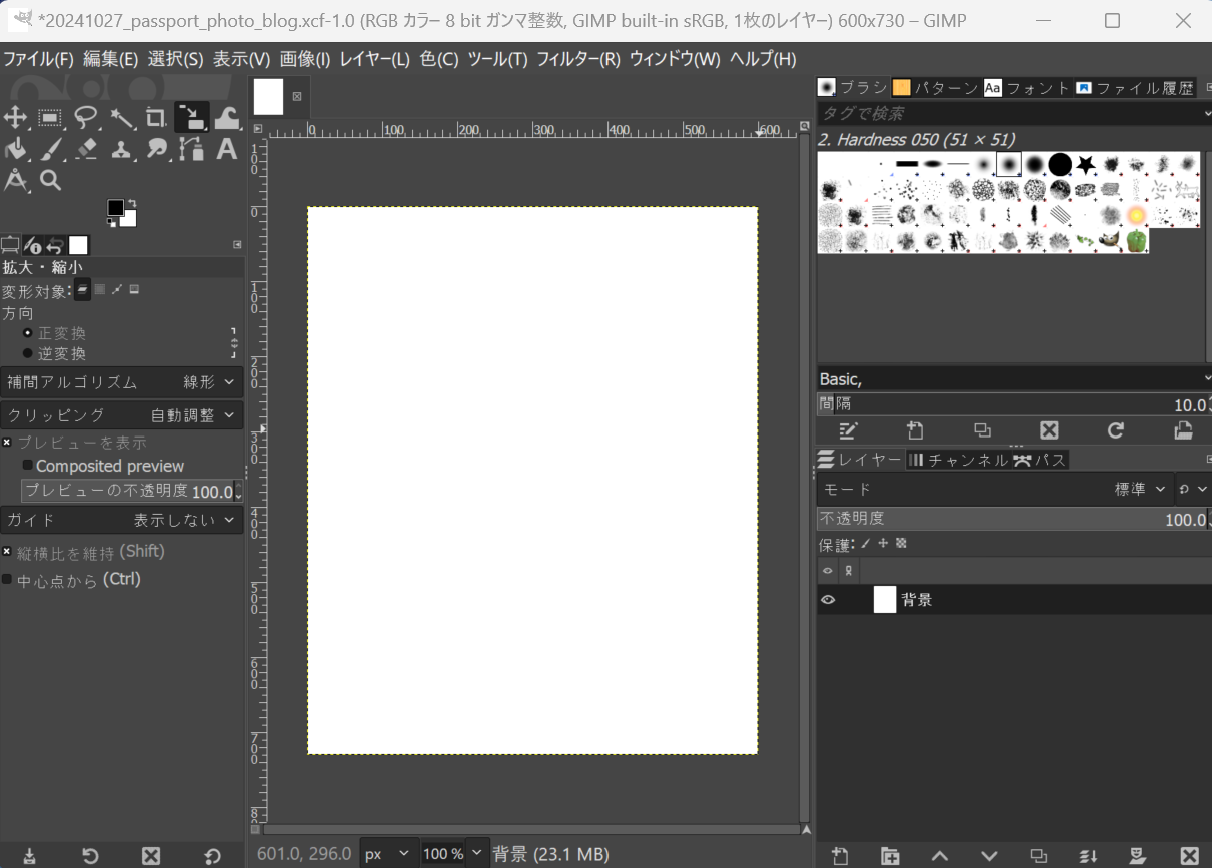The image size is (1212, 868).
Task: Select the Move tool in toolbox
Action: (x=15, y=118)
